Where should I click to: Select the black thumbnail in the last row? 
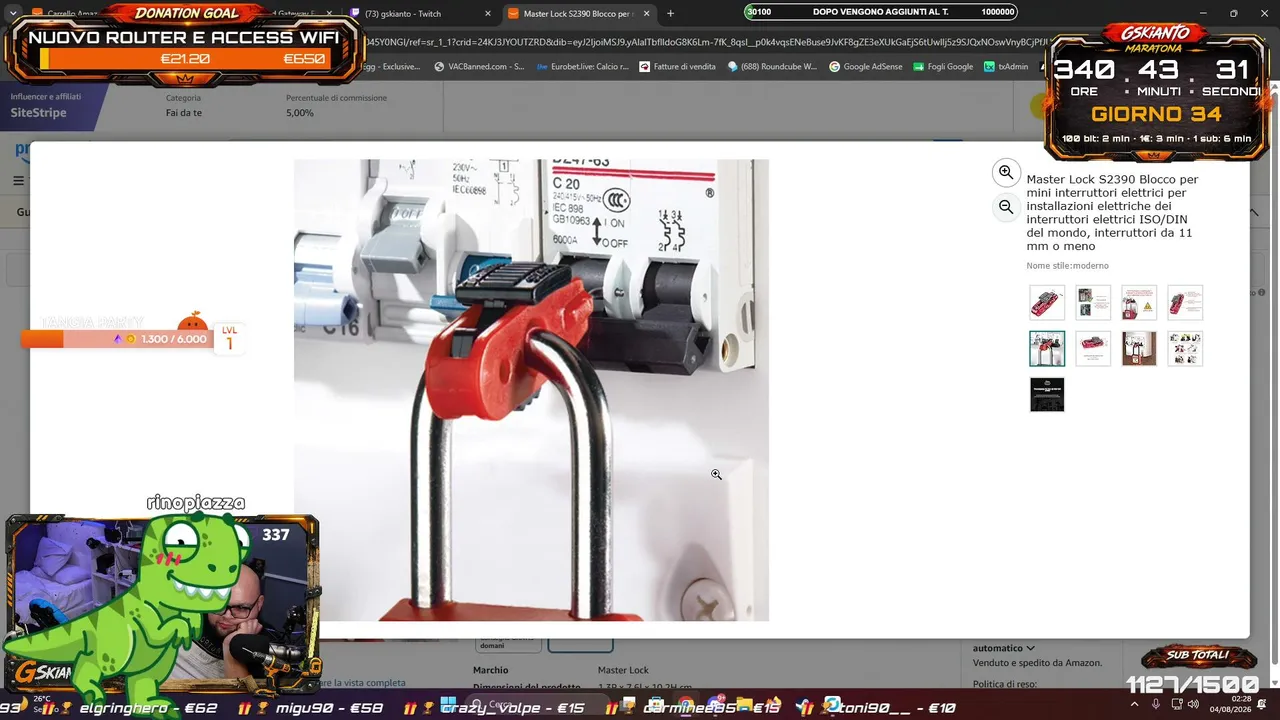tap(1047, 394)
